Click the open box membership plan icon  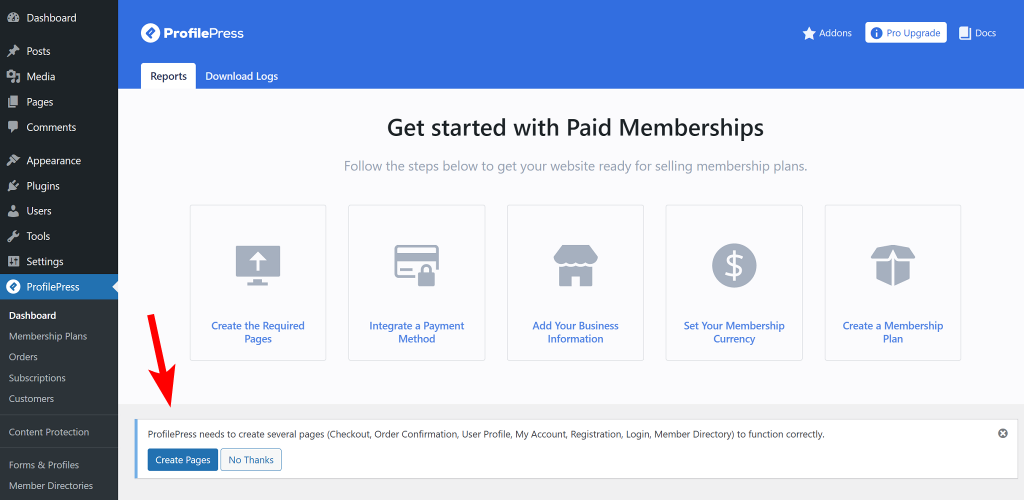pos(893,265)
